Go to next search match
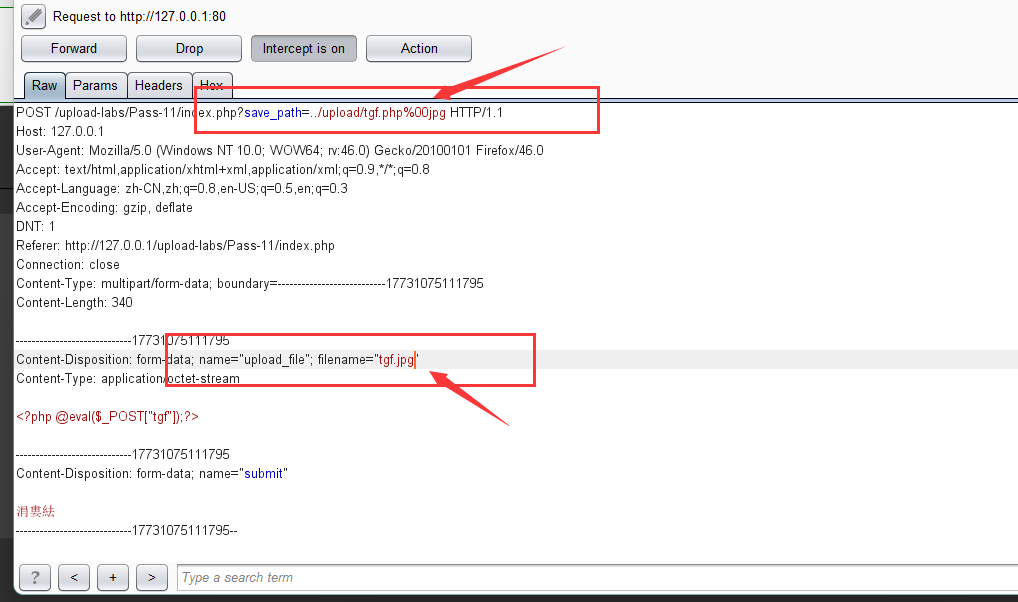This screenshot has height=602, width=1018. click(x=152, y=577)
